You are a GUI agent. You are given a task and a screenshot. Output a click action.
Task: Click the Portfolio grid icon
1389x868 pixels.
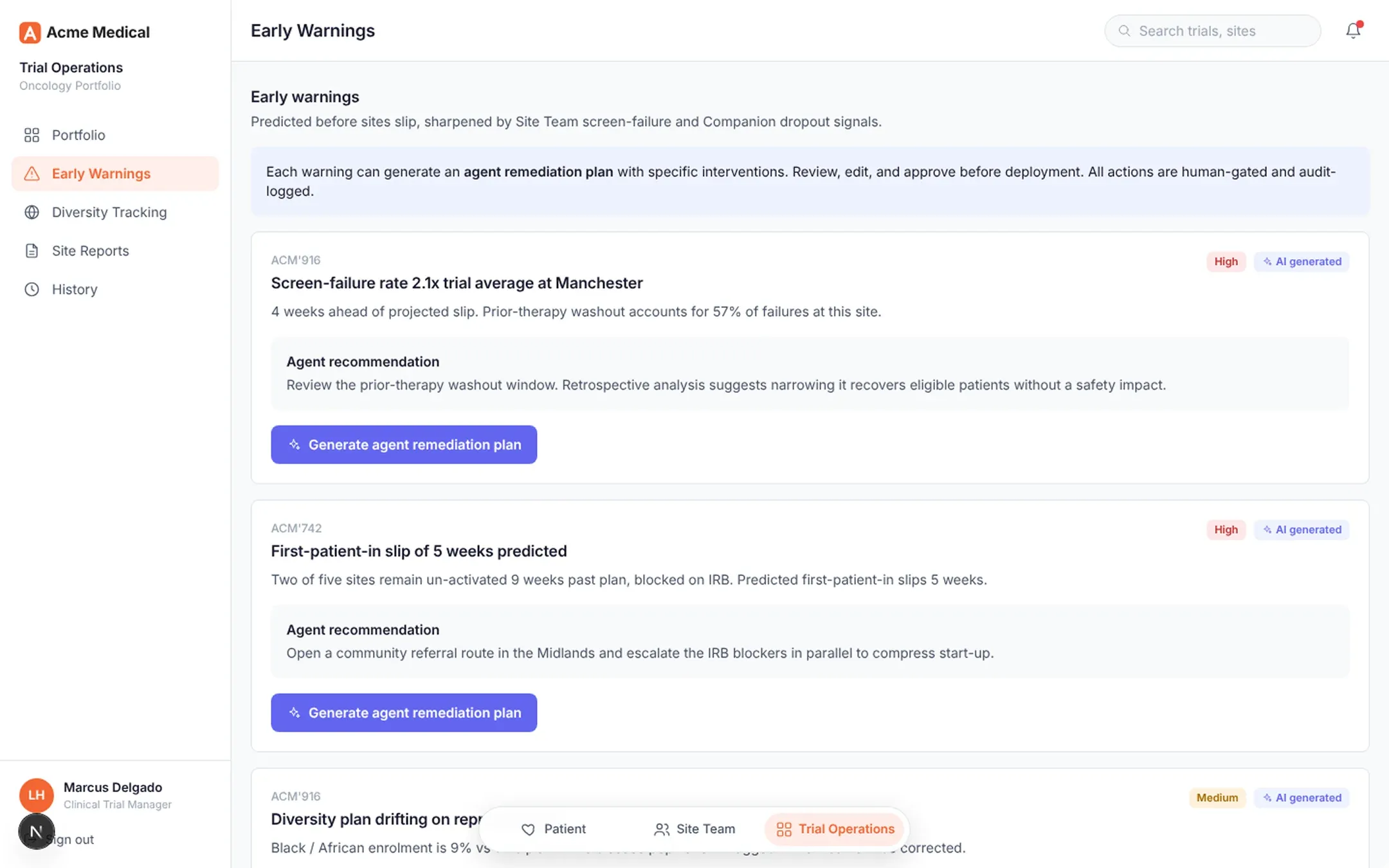[32, 135]
